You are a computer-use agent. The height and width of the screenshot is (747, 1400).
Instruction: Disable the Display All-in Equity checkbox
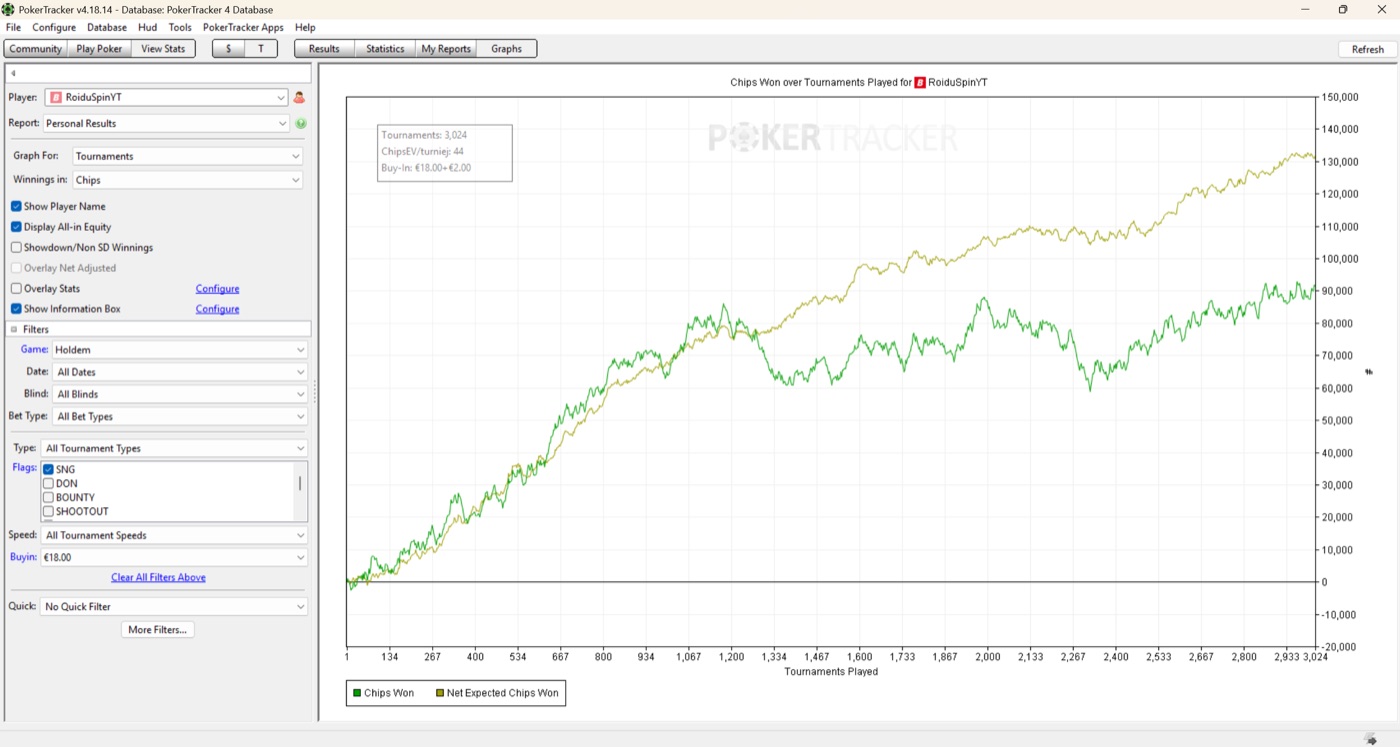(16, 227)
